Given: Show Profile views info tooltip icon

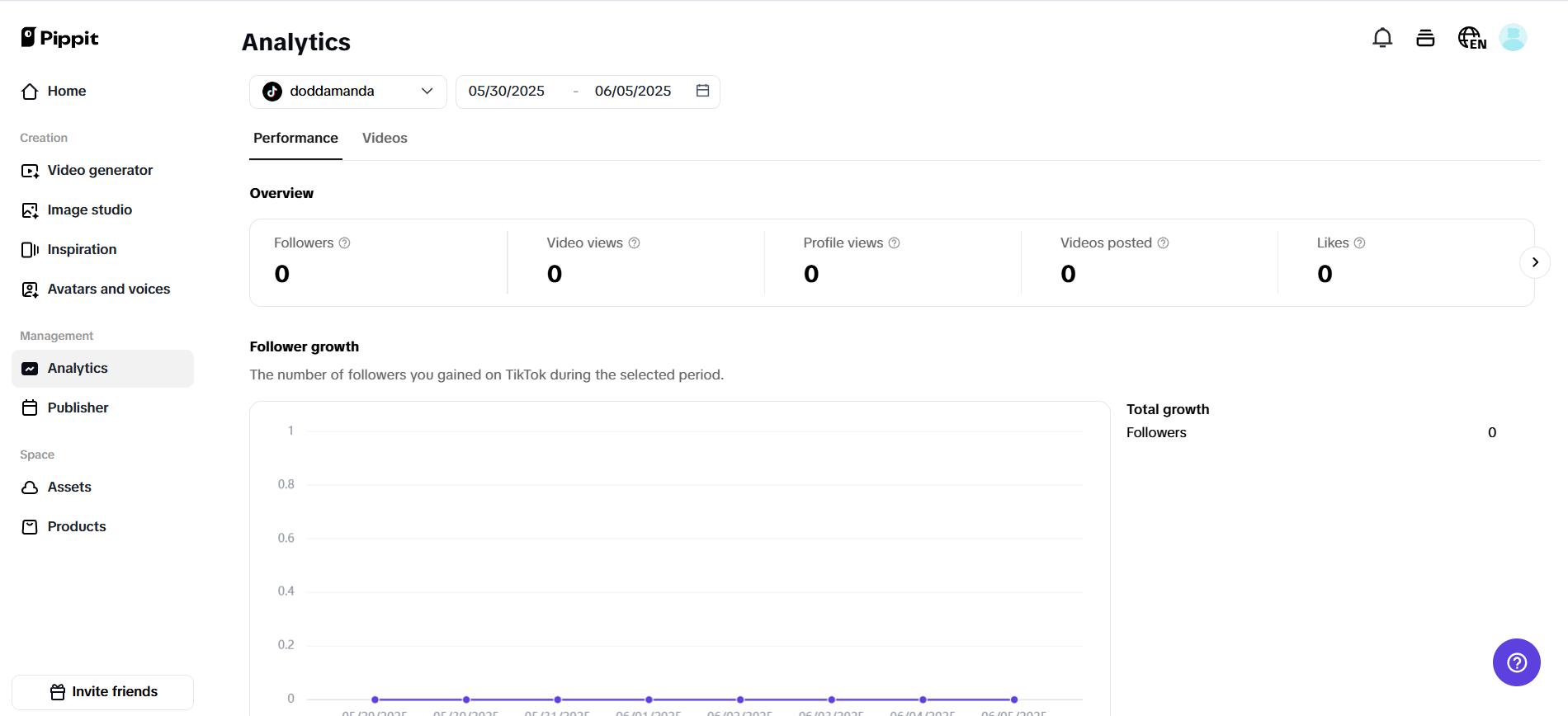Looking at the screenshot, I should coord(894,243).
